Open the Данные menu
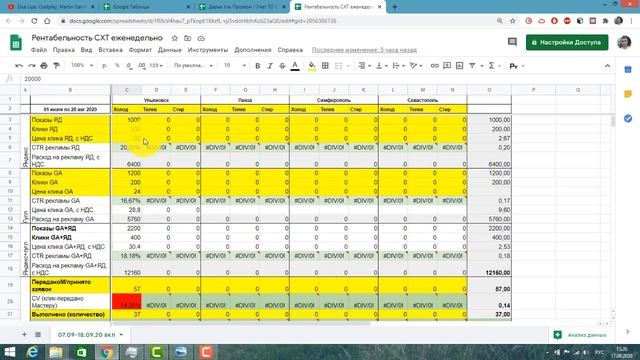The height and width of the screenshot is (360, 640). (169, 50)
